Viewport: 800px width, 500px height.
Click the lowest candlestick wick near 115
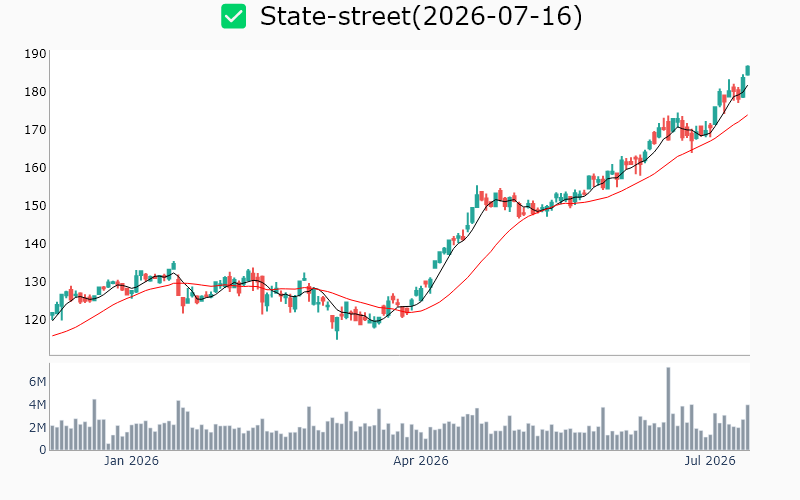point(337,329)
